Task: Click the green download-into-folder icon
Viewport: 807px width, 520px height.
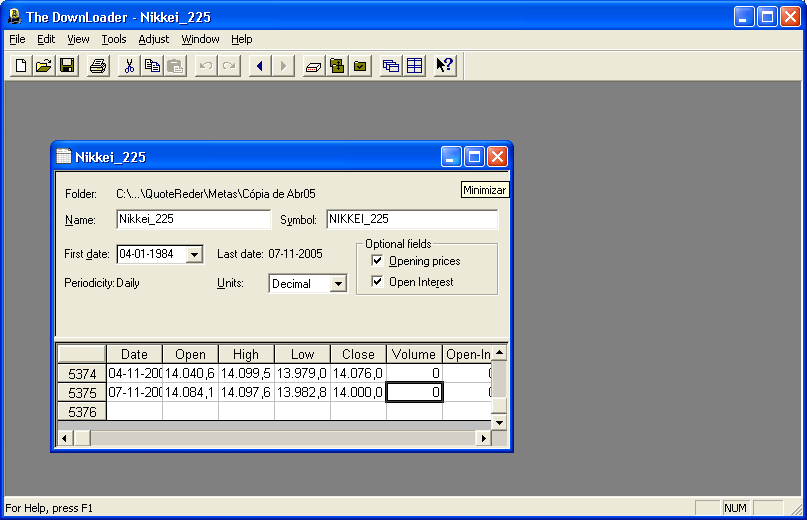Action: (x=337, y=66)
